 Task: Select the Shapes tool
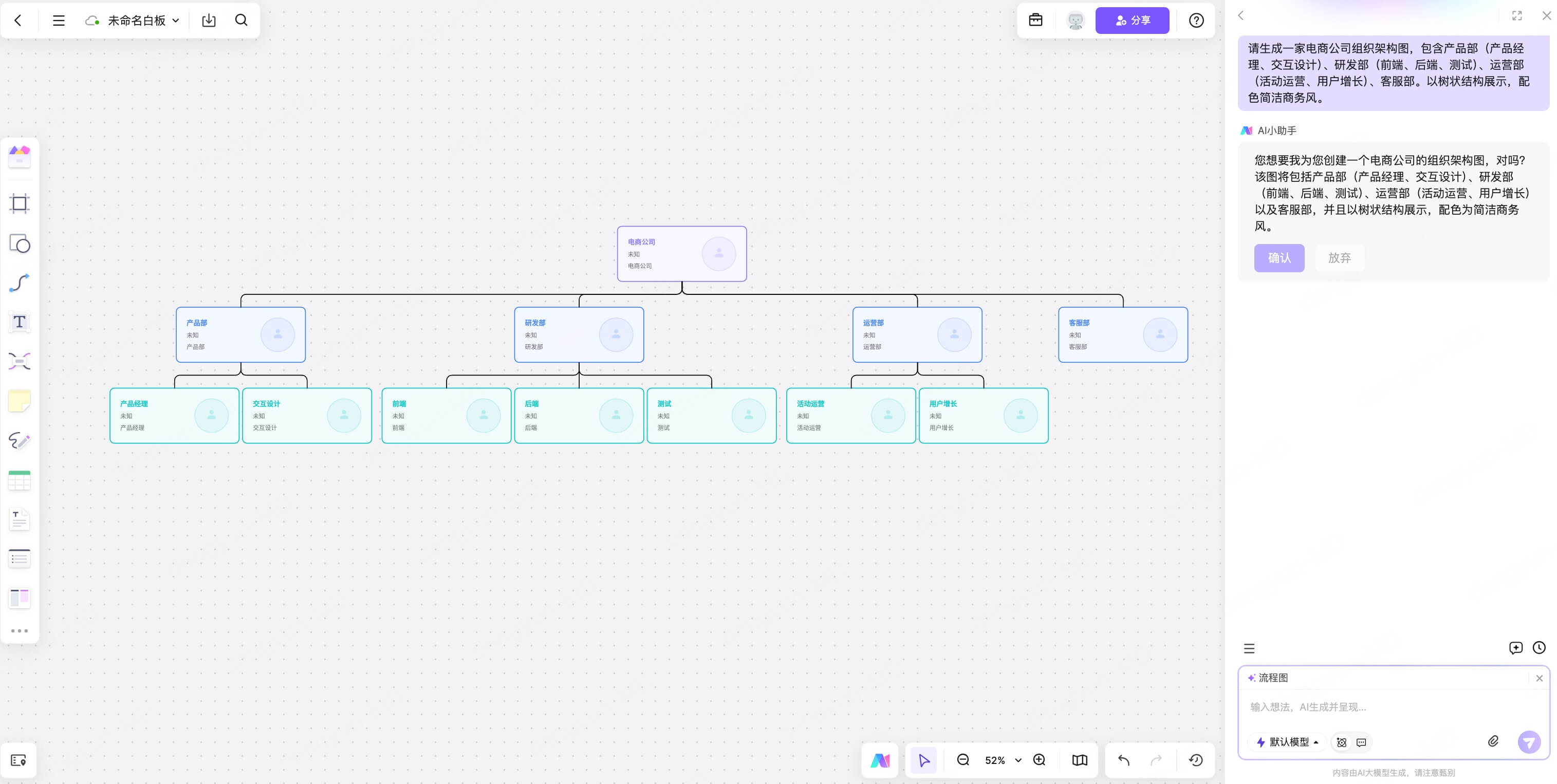pyautogui.click(x=20, y=244)
